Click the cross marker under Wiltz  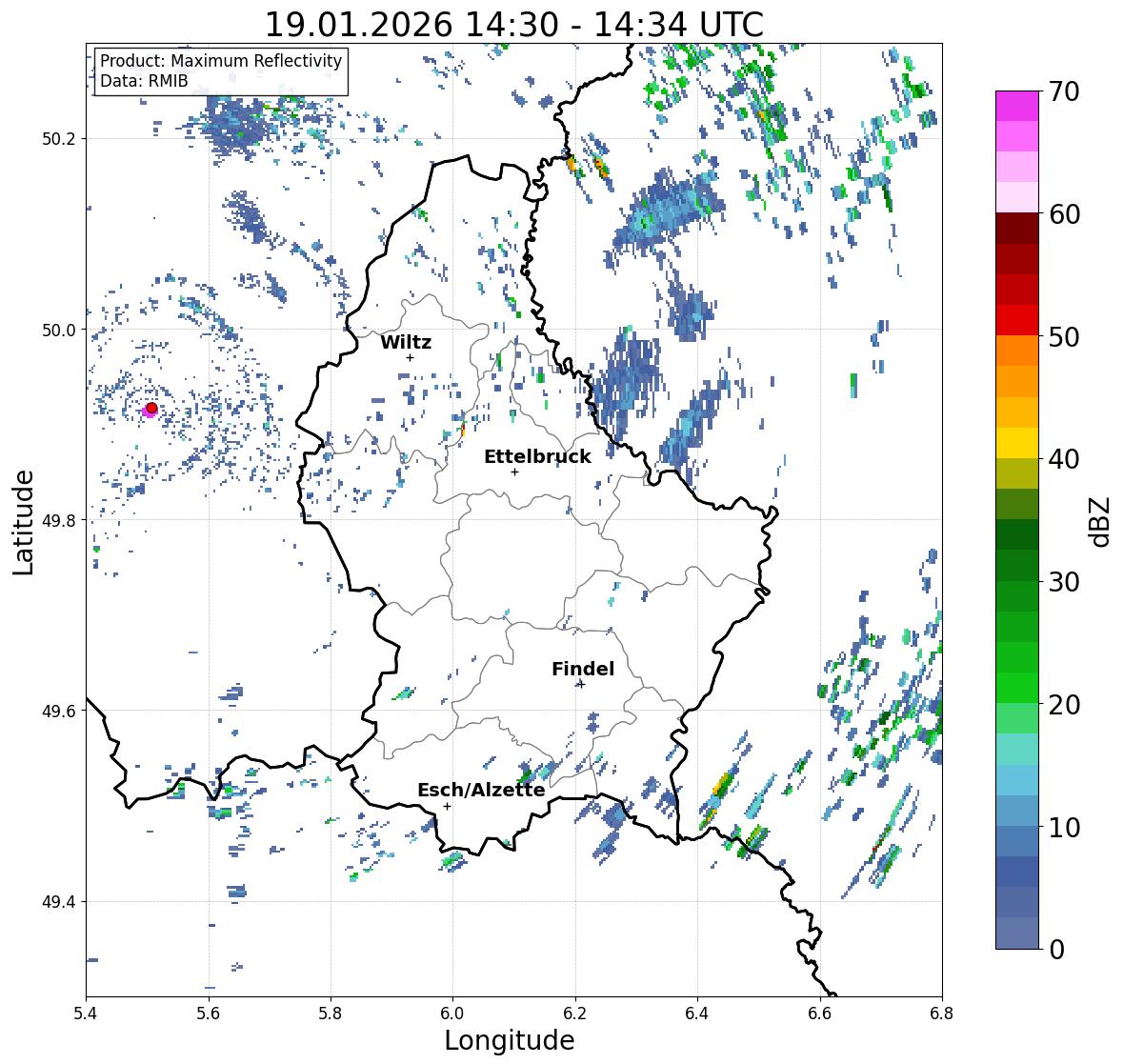pyautogui.click(x=410, y=357)
